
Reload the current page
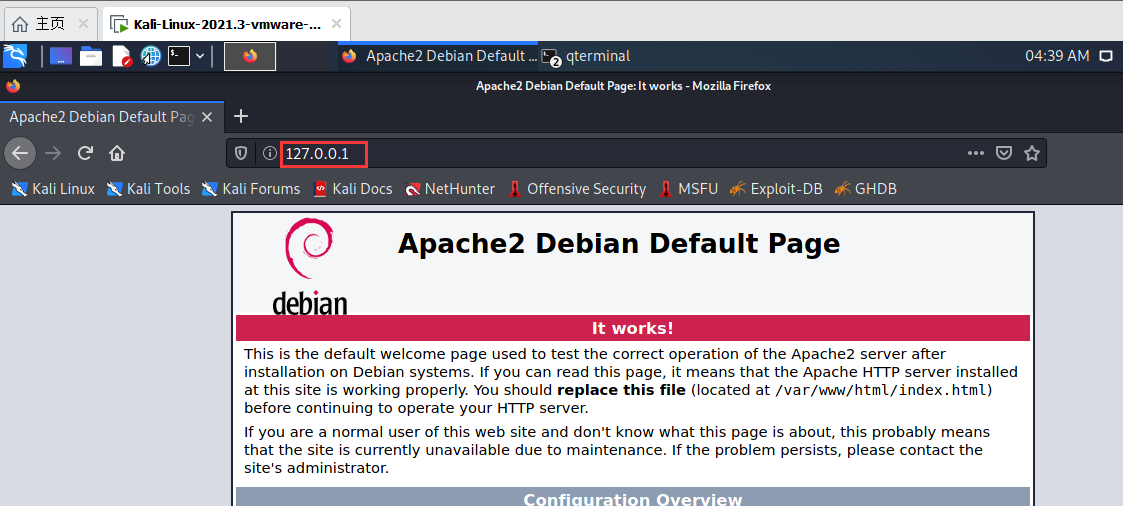[x=85, y=152]
